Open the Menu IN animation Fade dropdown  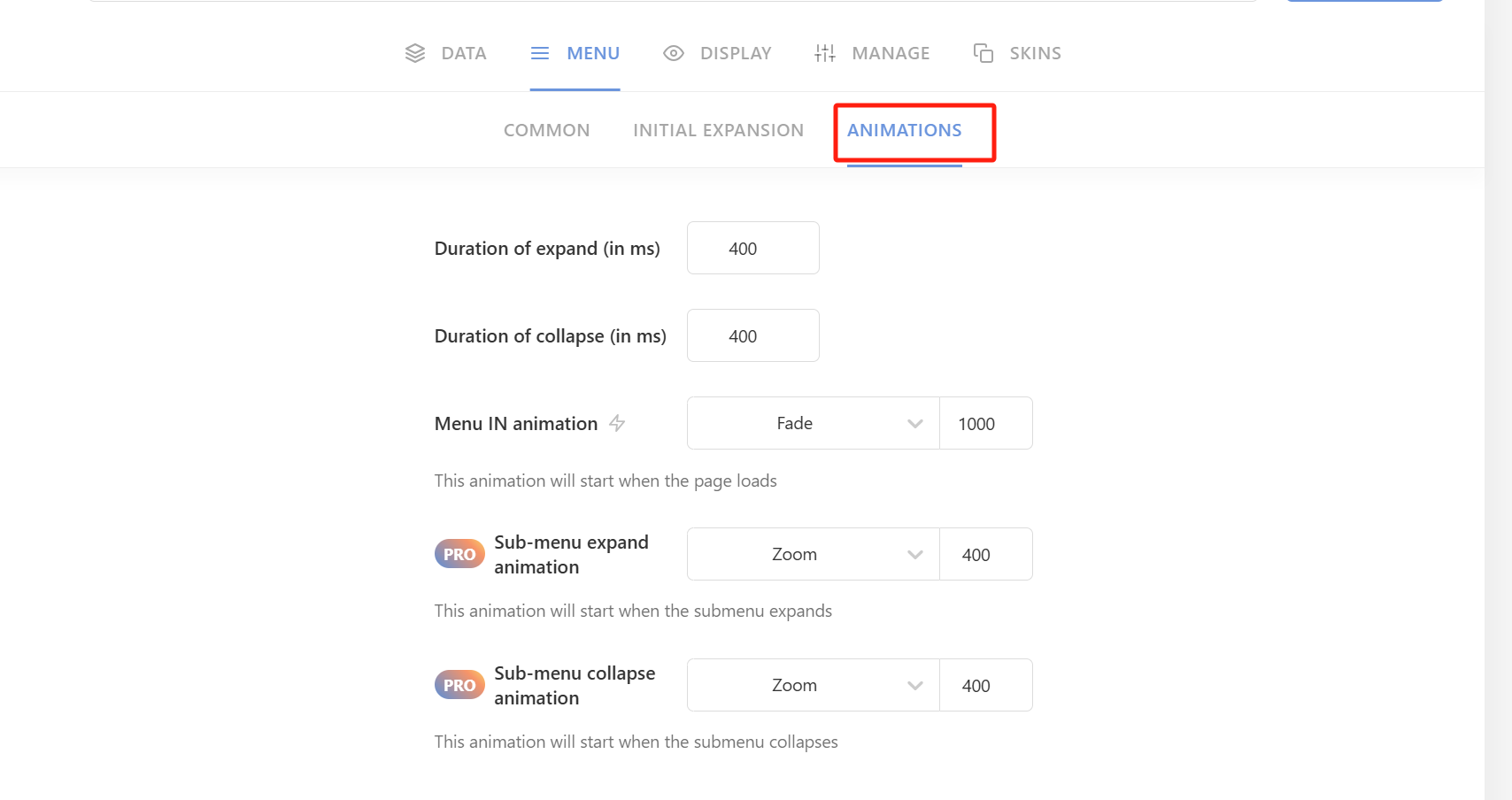(813, 423)
